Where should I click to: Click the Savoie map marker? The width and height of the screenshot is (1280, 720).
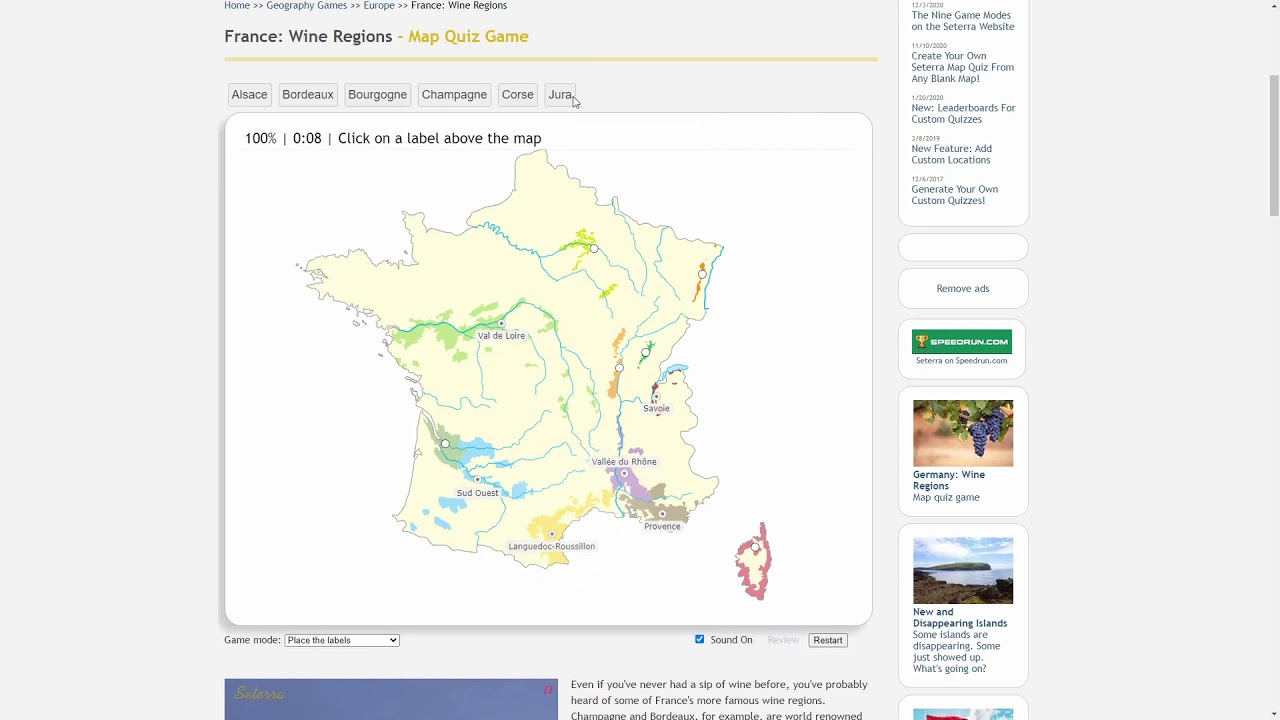coord(656,397)
